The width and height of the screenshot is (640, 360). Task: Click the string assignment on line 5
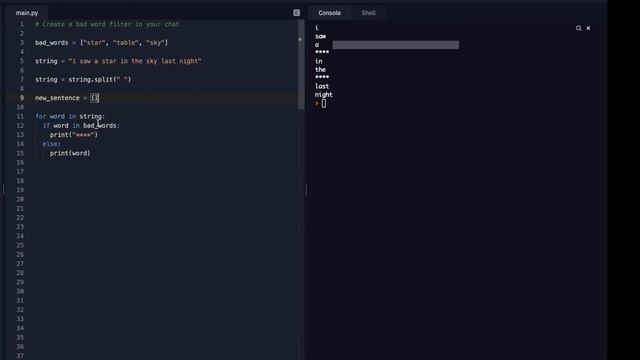pyautogui.click(x=118, y=61)
